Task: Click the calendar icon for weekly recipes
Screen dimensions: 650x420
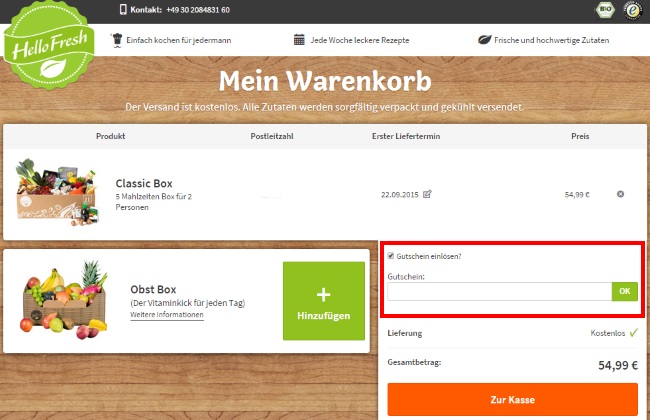Action: pos(299,40)
